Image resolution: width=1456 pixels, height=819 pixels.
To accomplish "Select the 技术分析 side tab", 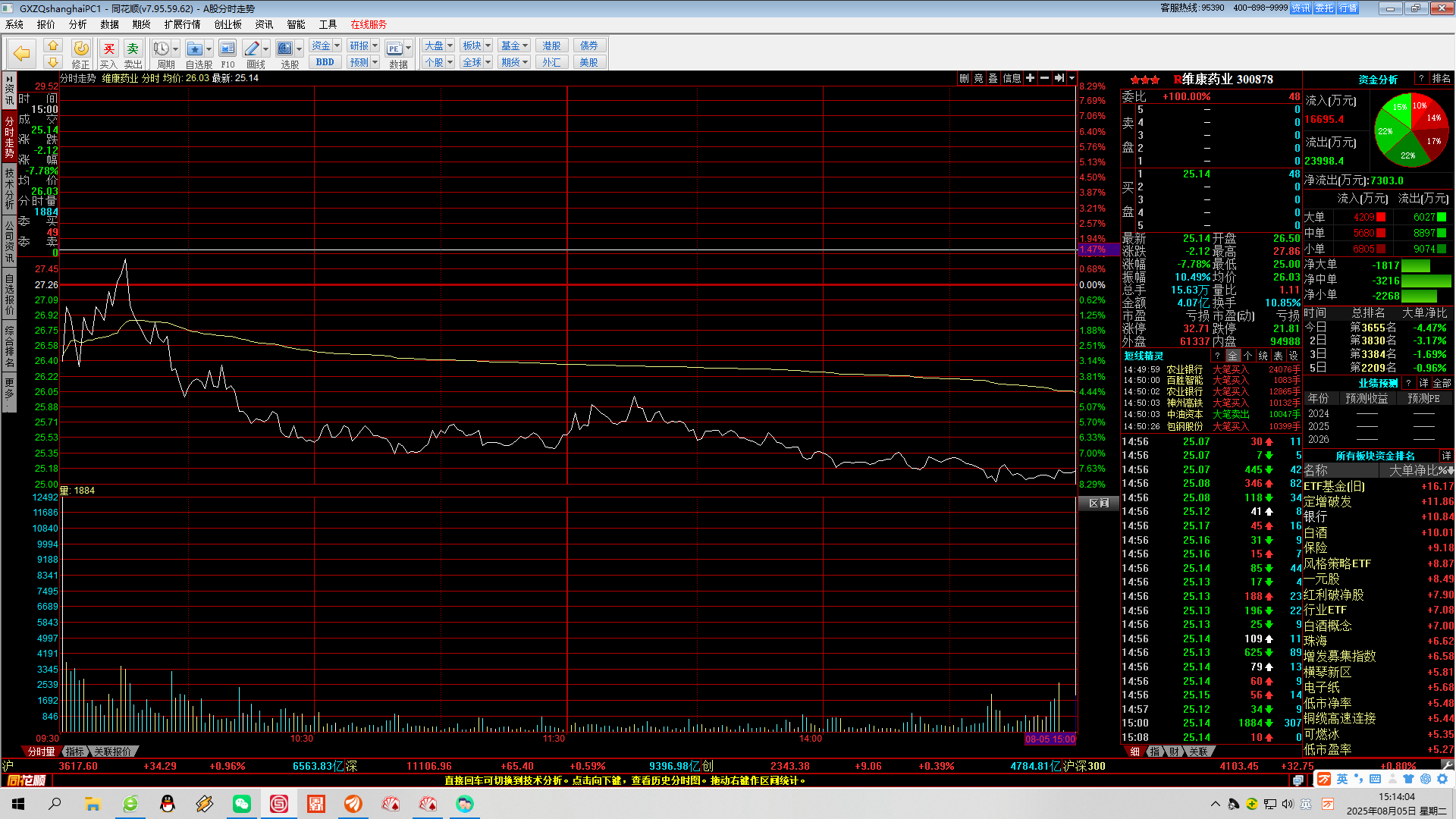I will tap(9, 190).
